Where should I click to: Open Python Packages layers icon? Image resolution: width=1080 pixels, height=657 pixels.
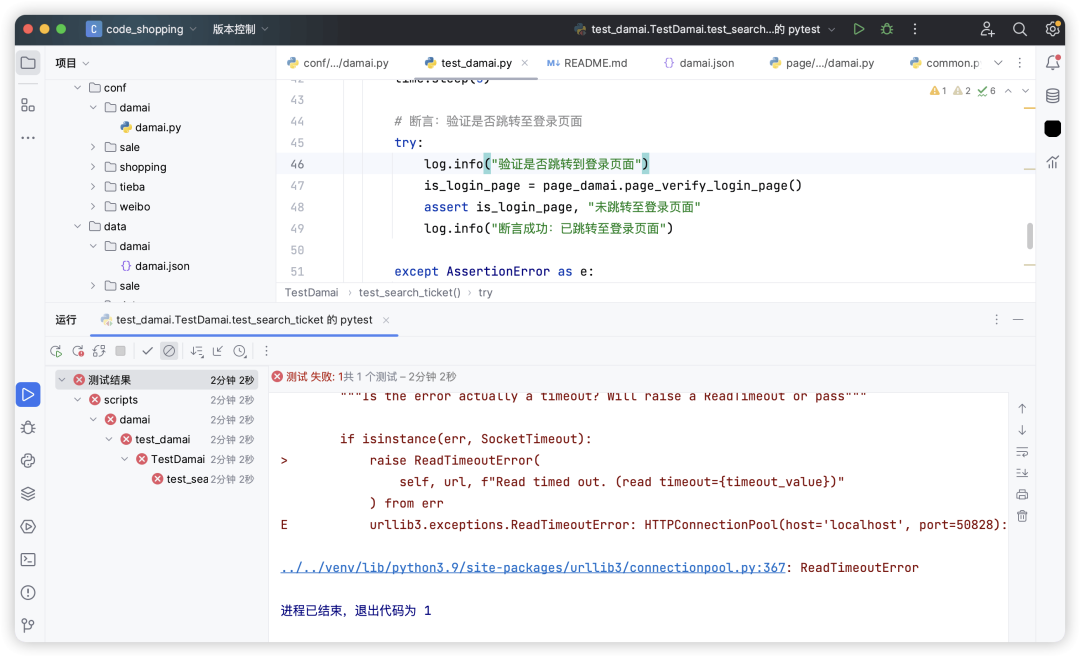pyautogui.click(x=28, y=494)
